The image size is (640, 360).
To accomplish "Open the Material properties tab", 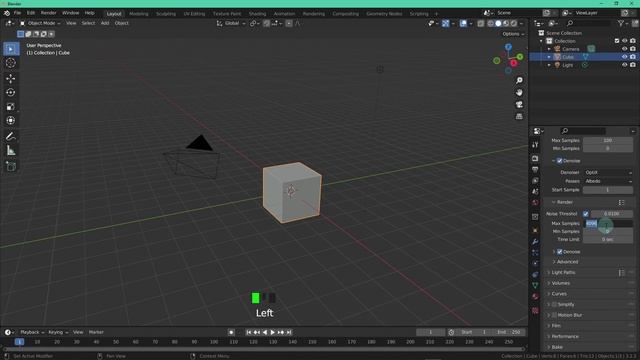I will coord(535,297).
